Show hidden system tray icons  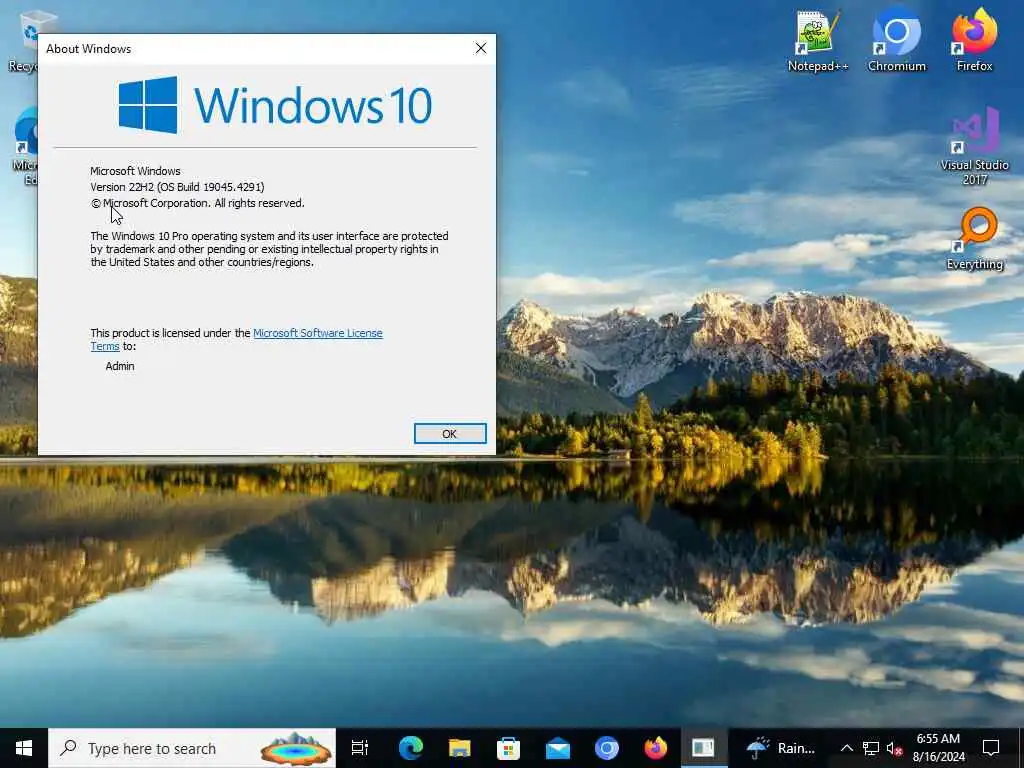click(846, 748)
